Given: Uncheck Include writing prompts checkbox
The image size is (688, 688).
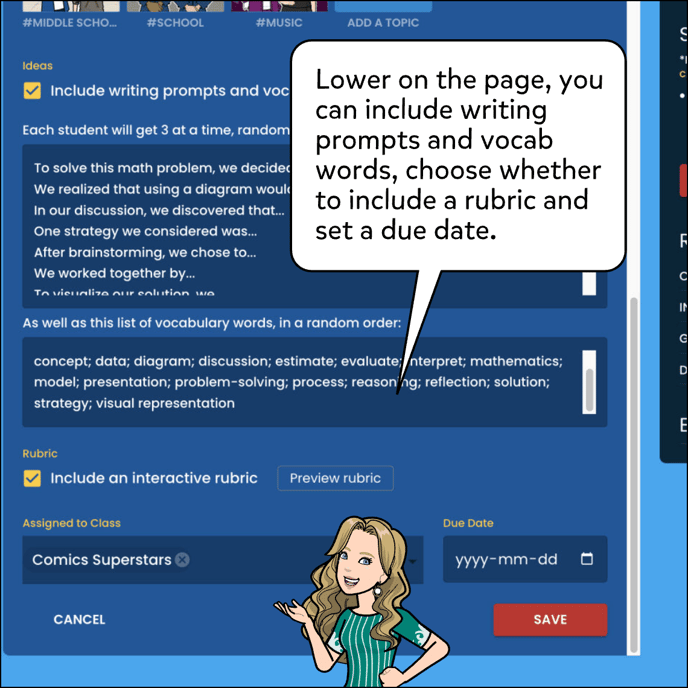Looking at the screenshot, I should 32,91.
